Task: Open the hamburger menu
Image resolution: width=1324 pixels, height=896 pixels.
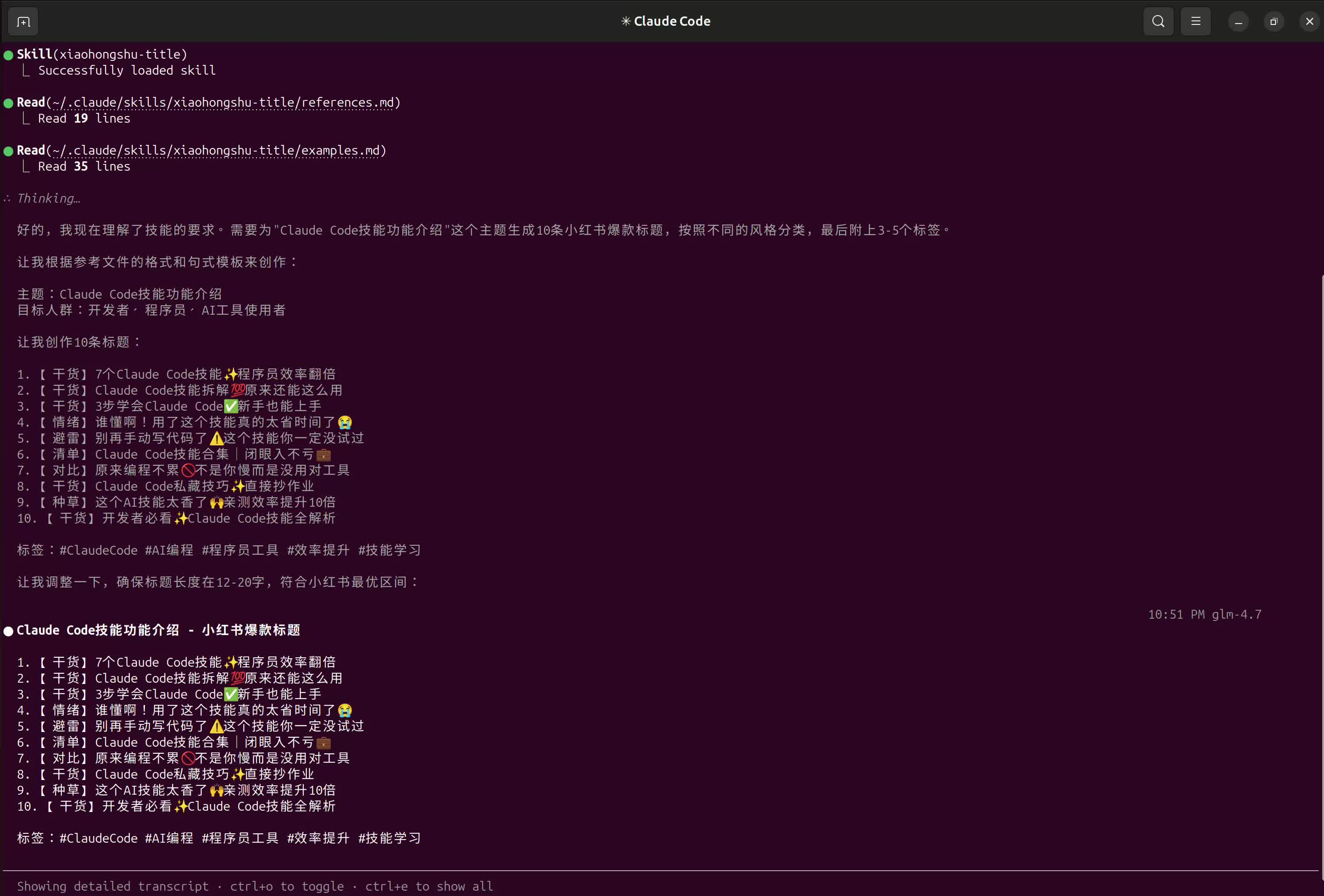Action: [1196, 22]
